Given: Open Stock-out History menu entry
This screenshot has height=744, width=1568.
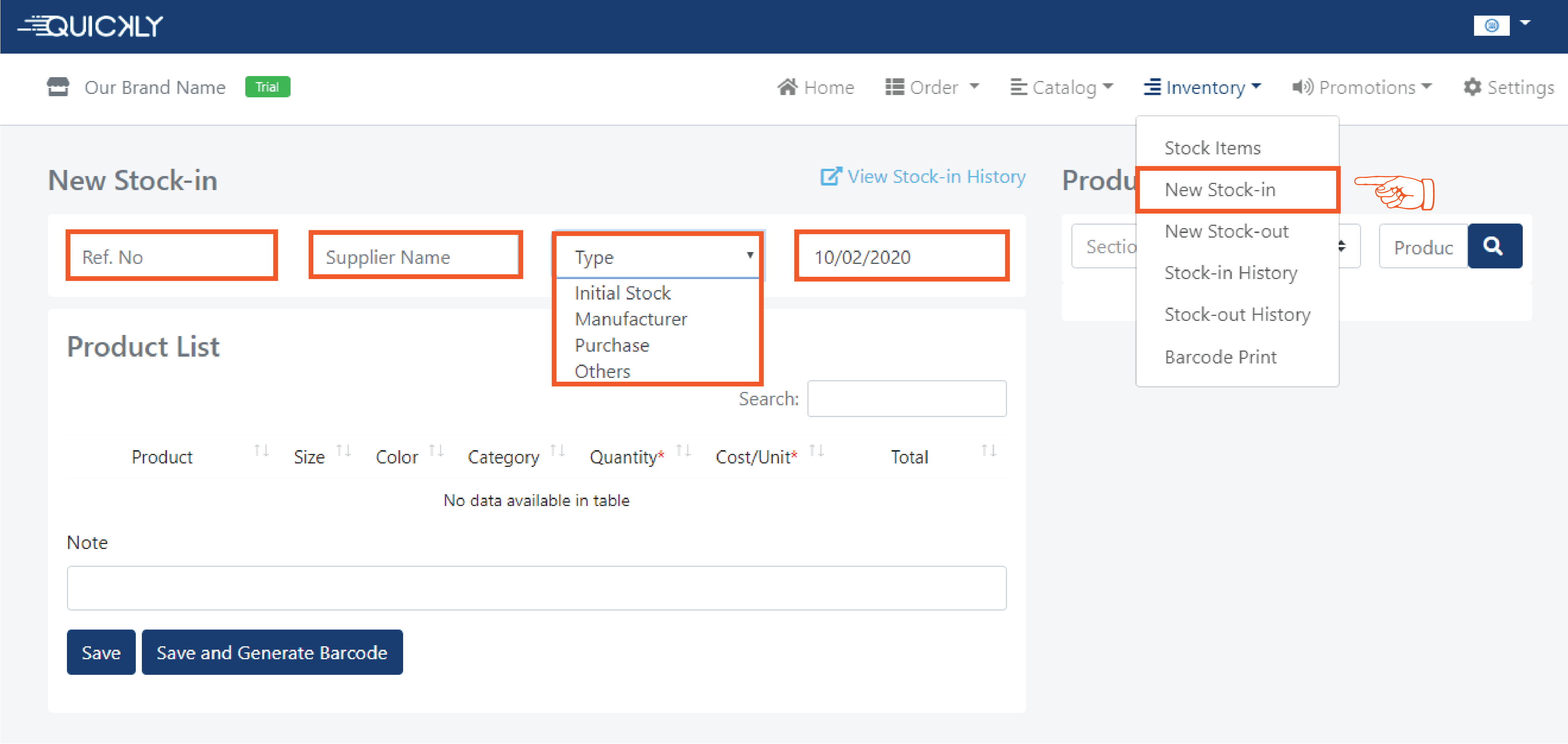Looking at the screenshot, I should (1237, 314).
